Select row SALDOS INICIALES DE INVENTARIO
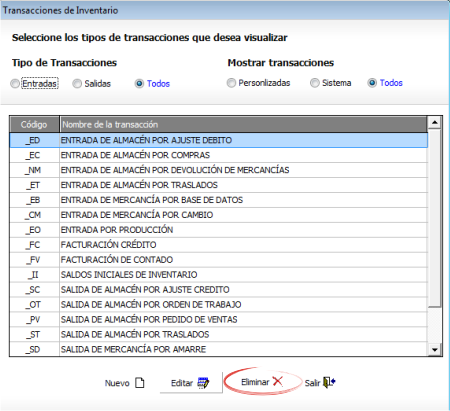This screenshot has width=450, height=411. 219,275
